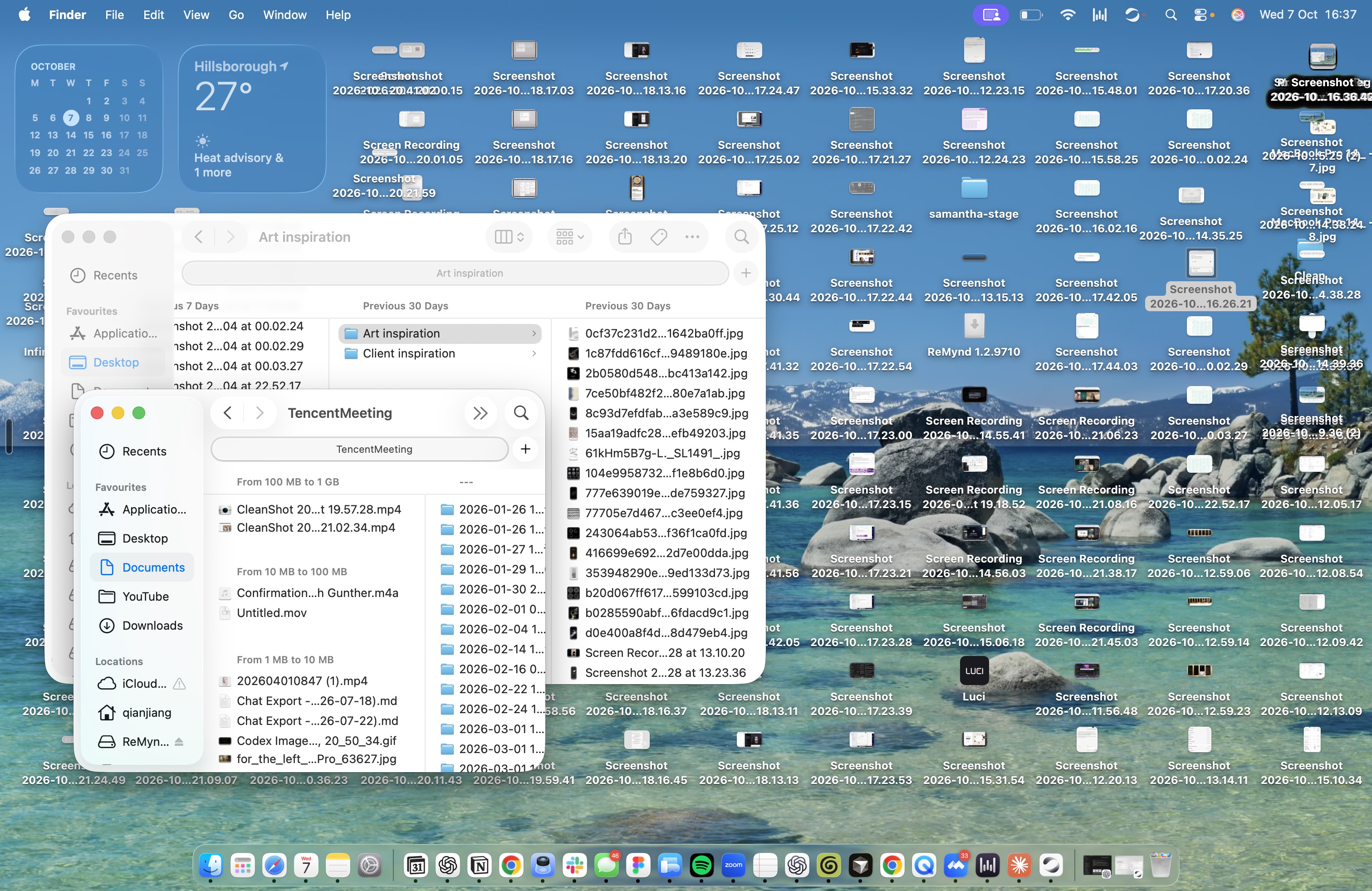The image size is (1372, 891).
Task: Select YouTube folder in sidebar
Action: tap(142, 597)
